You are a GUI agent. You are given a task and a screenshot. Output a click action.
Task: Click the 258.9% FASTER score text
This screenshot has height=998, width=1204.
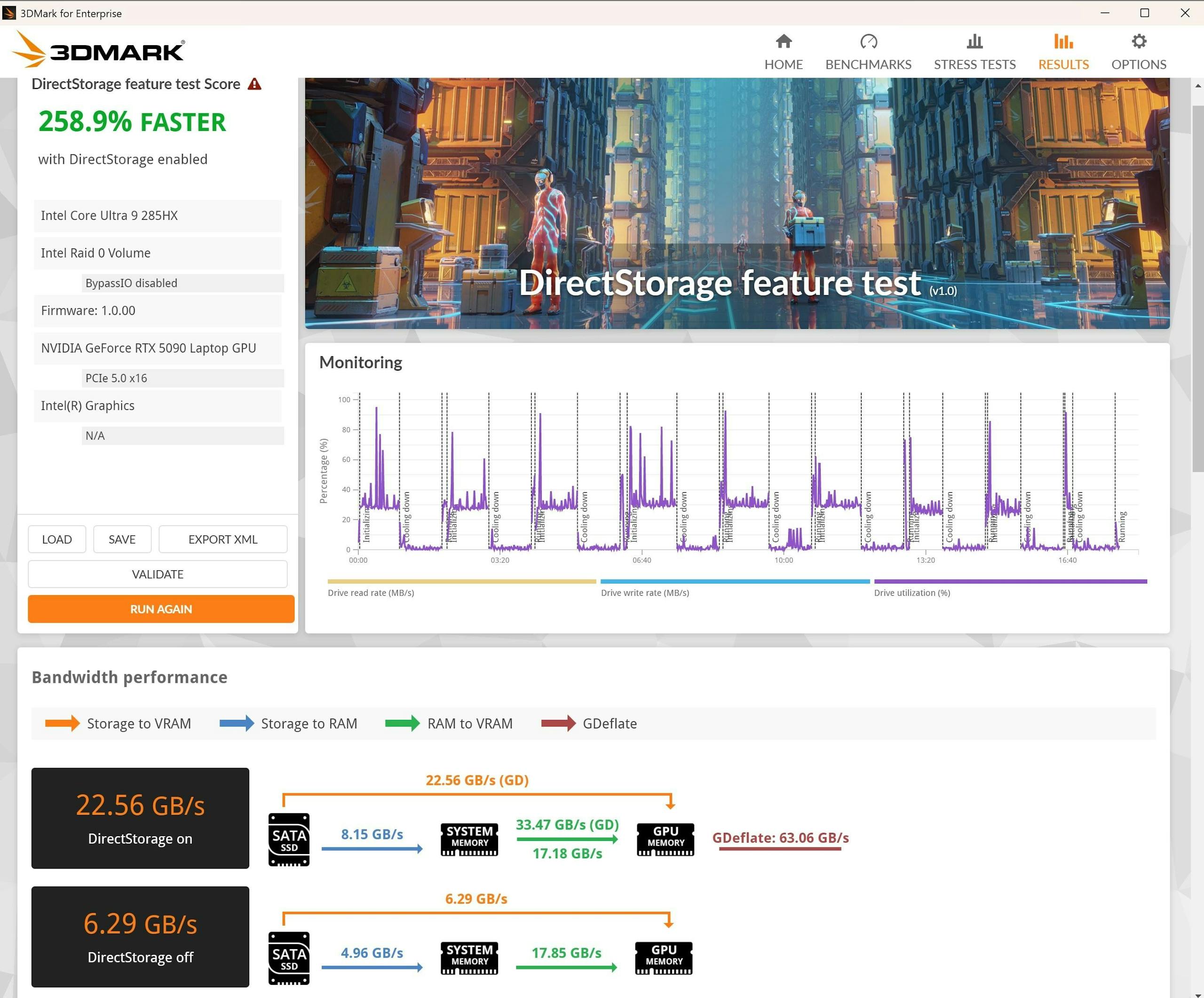(x=132, y=121)
